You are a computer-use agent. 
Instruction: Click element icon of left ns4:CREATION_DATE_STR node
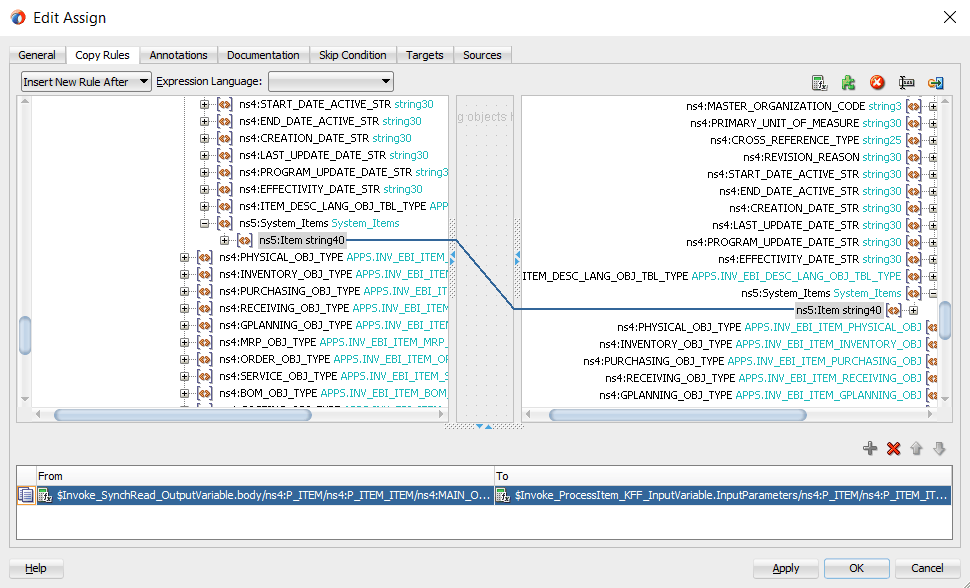click(225, 139)
